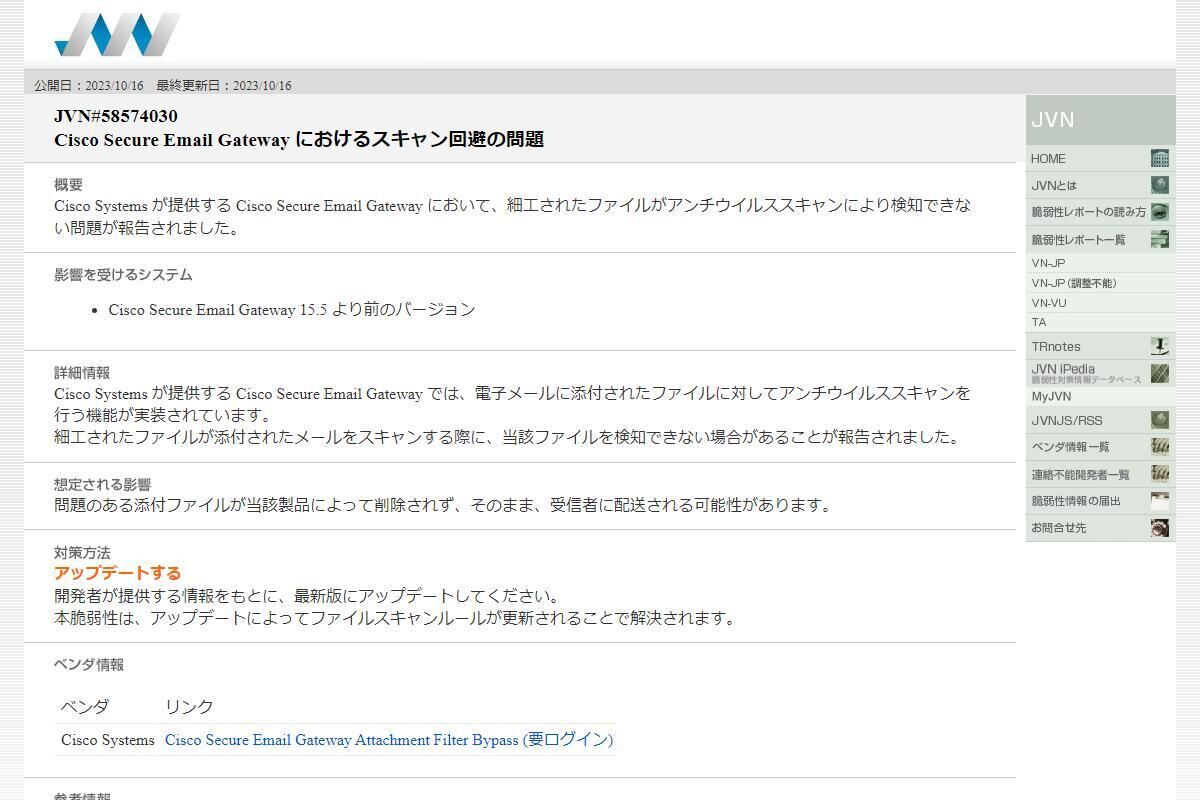Click the icon beside JVNJS/RSS
The width and height of the screenshot is (1200, 800).
tap(1160, 420)
